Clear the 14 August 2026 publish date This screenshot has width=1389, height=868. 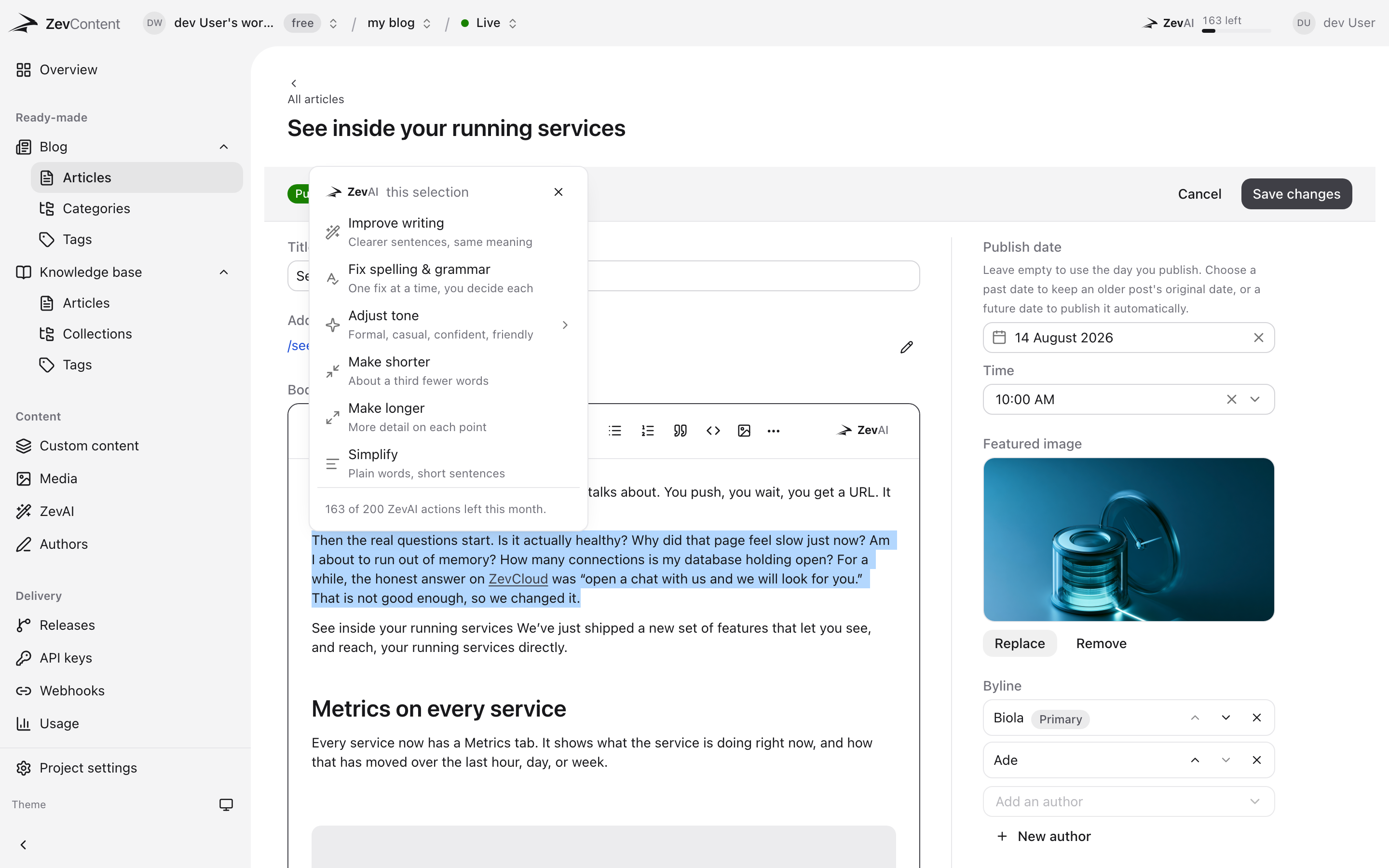(1259, 338)
